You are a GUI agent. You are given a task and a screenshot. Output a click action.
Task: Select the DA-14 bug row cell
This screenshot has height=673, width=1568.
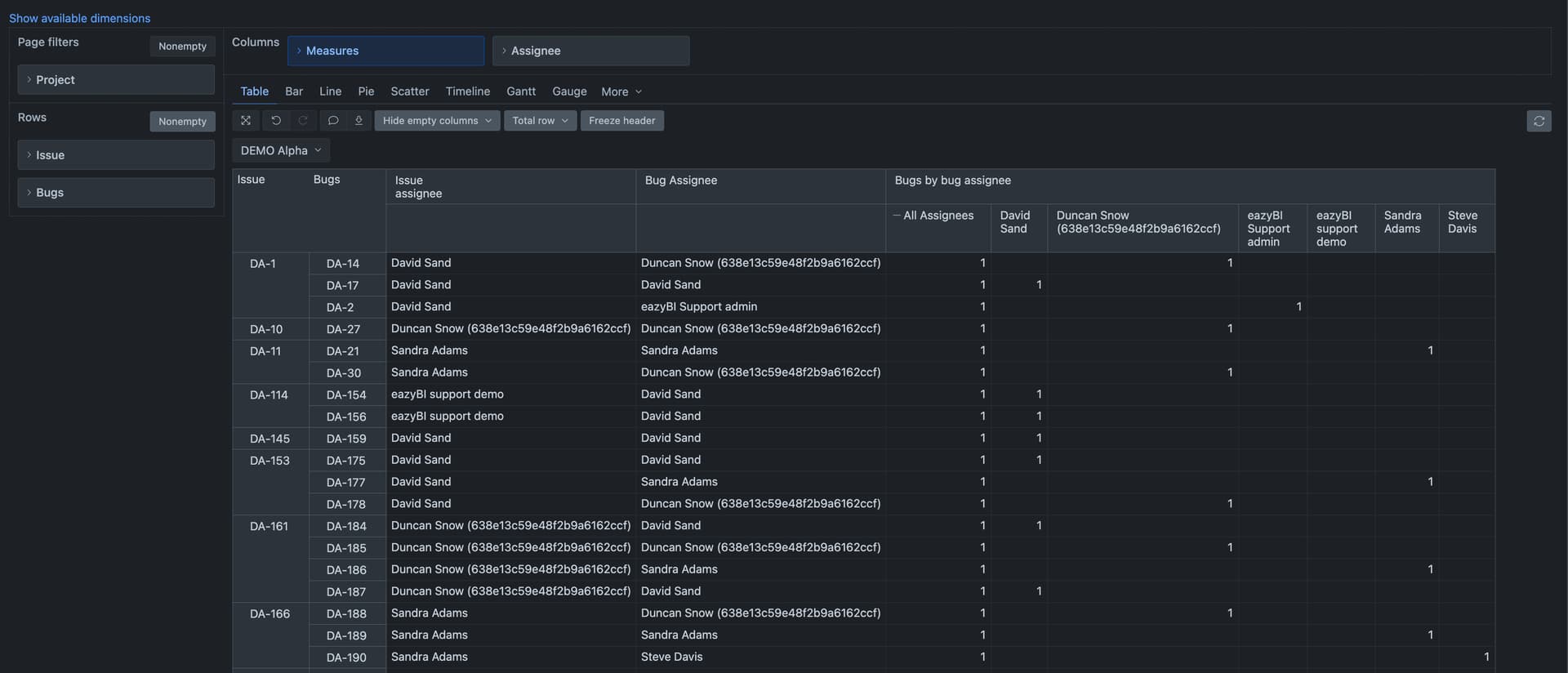point(343,264)
